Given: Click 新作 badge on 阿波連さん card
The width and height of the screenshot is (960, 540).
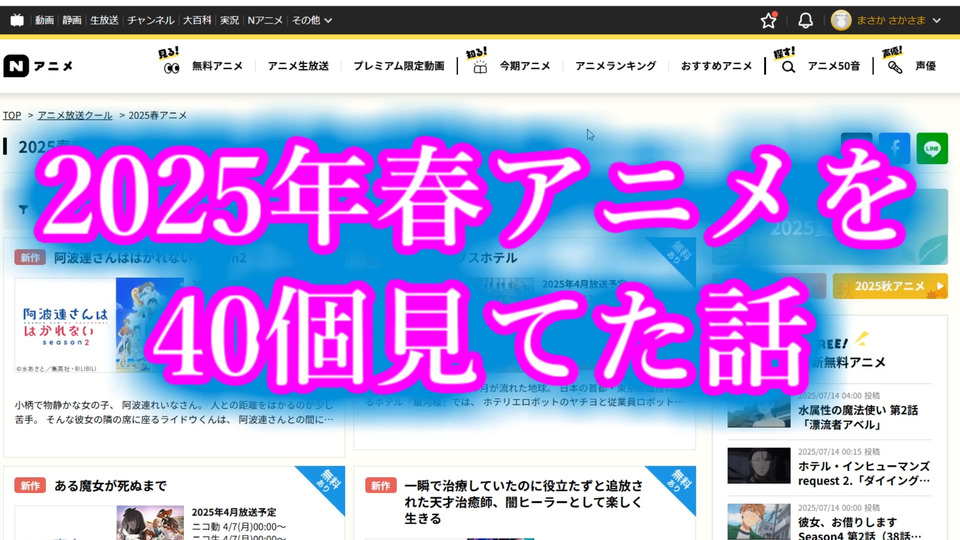Looking at the screenshot, I should tap(30, 258).
